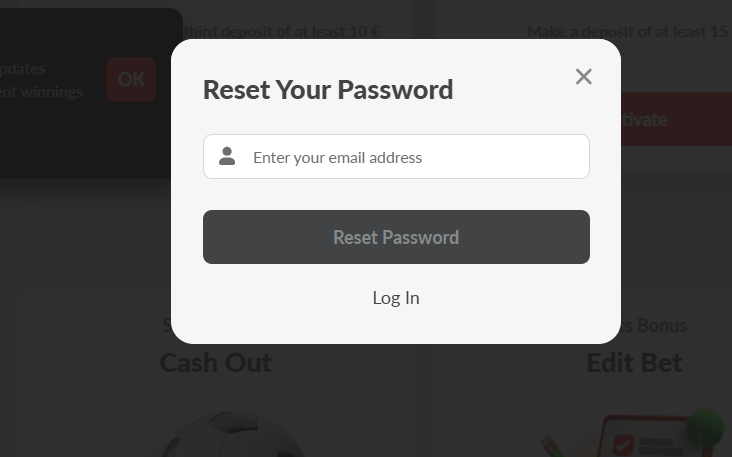Click the Reset Your Password heading
This screenshot has height=457, width=732.
[x=328, y=90]
